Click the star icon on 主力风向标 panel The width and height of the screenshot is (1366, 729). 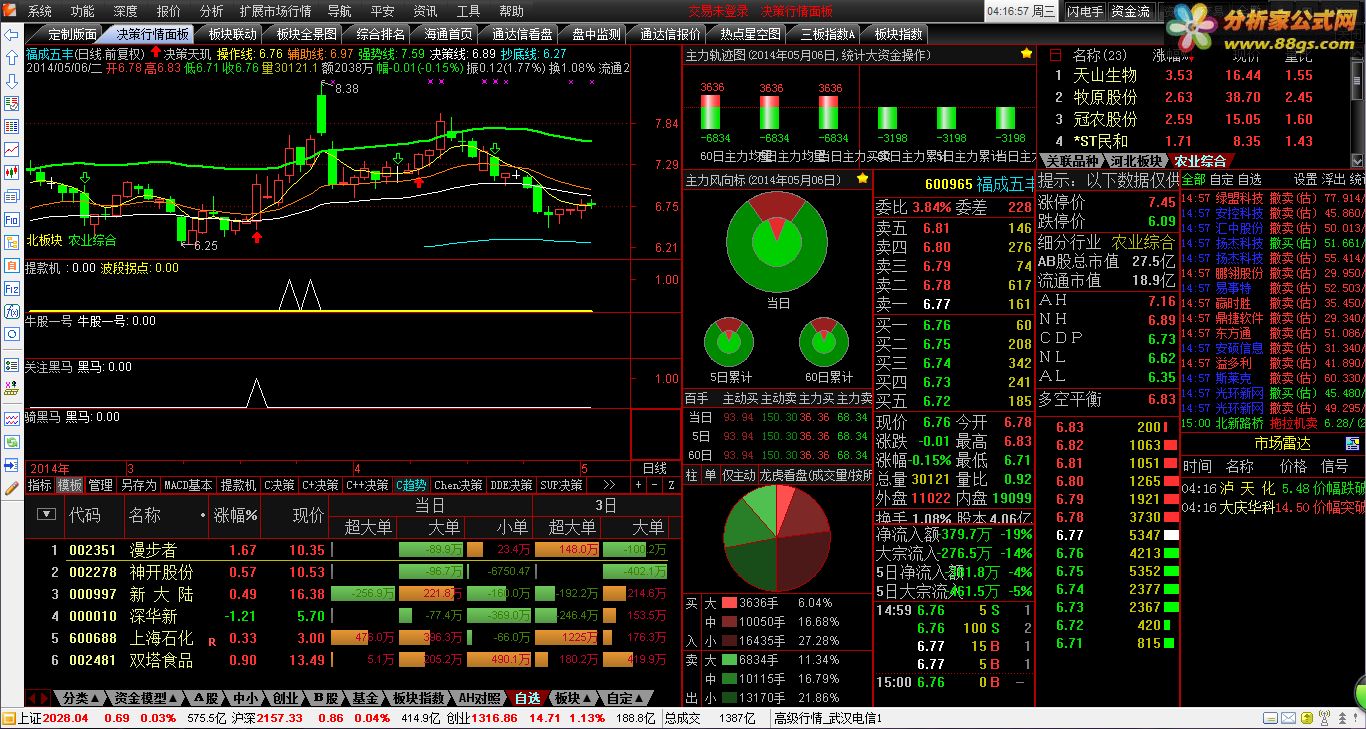863,179
